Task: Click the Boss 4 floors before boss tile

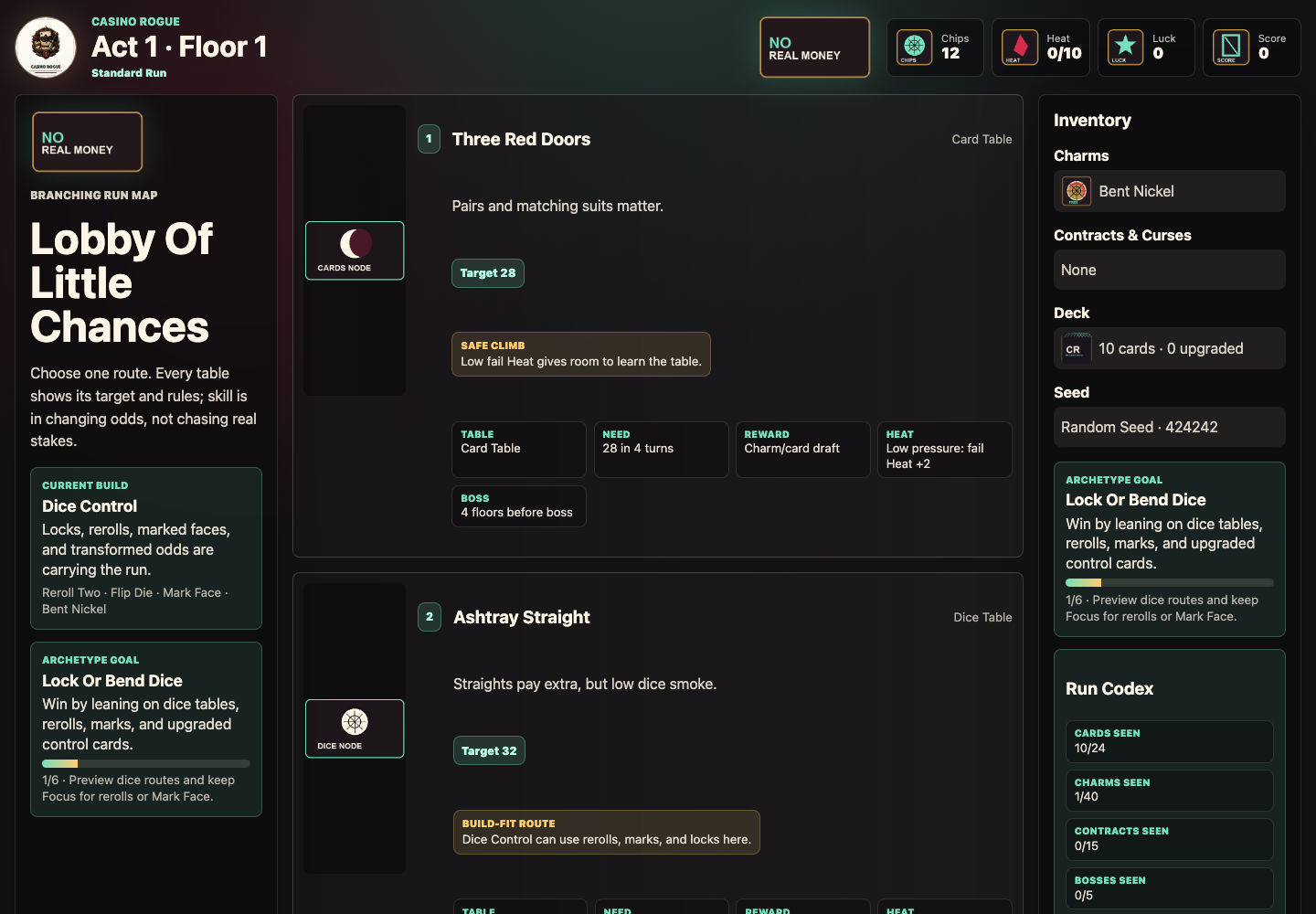Action: coord(519,506)
